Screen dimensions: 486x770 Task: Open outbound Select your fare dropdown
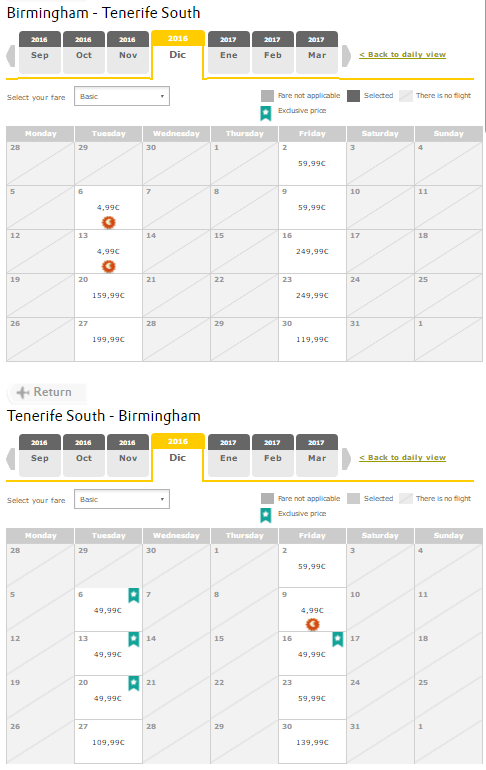tap(122, 96)
